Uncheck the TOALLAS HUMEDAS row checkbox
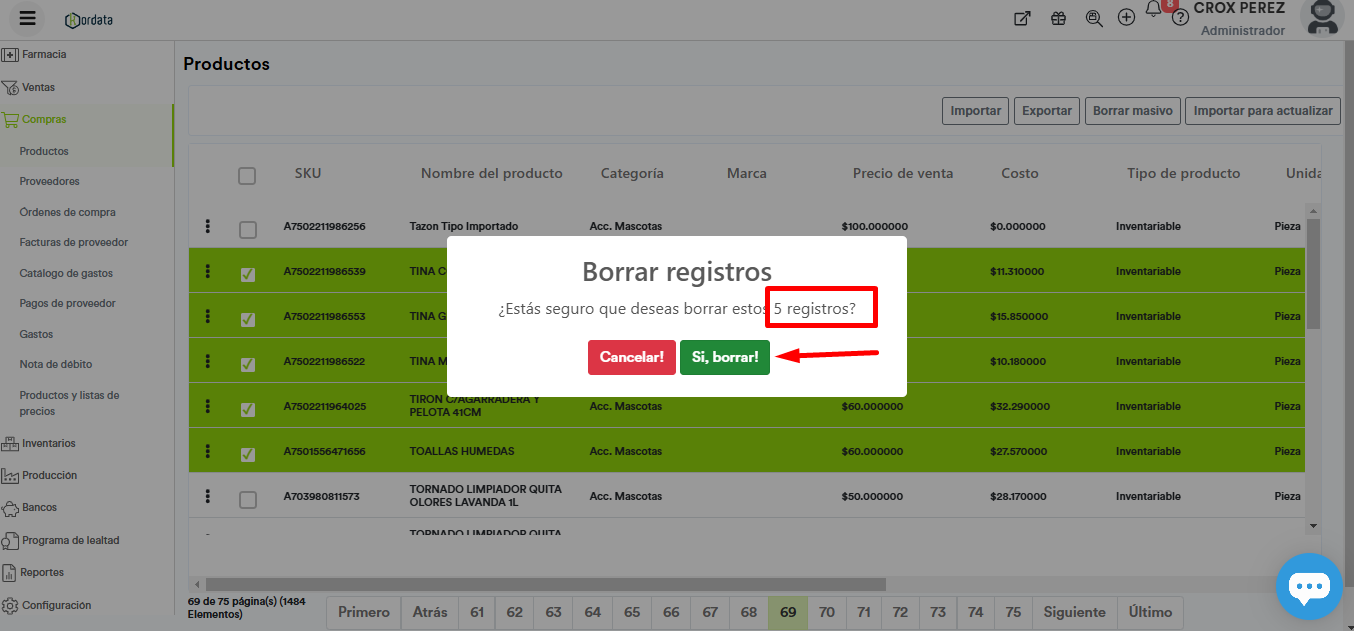 (x=248, y=454)
